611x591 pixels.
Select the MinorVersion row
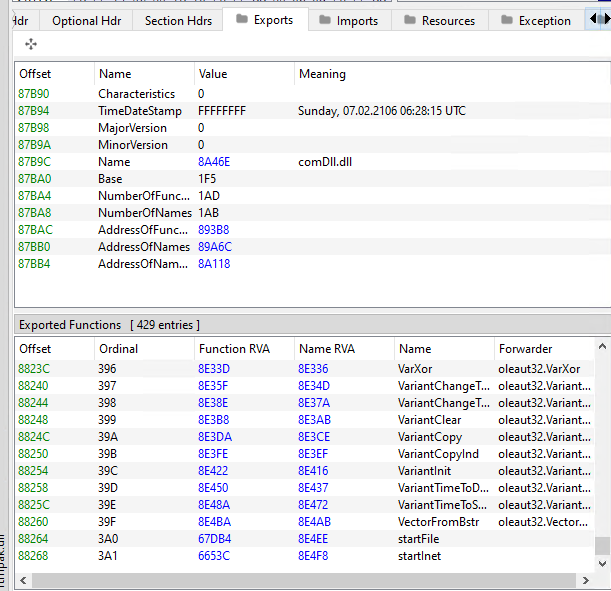(x=312, y=145)
